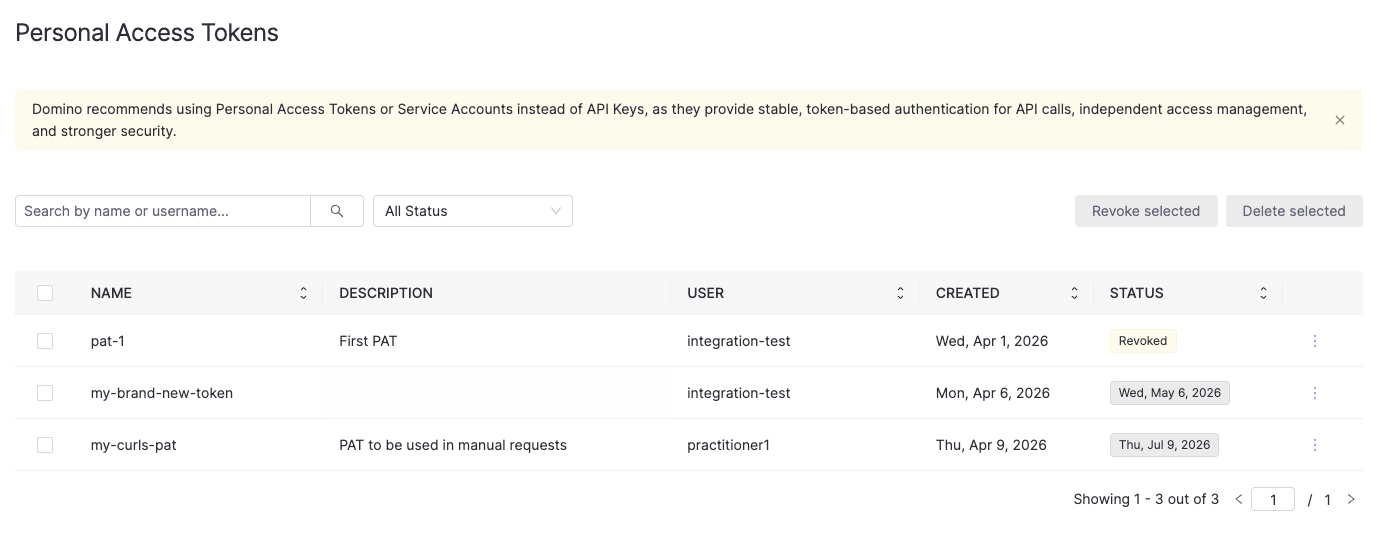The image size is (1381, 542).
Task: Click the Showing 1 - 3 out of 3 text
Action: [1146, 499]
